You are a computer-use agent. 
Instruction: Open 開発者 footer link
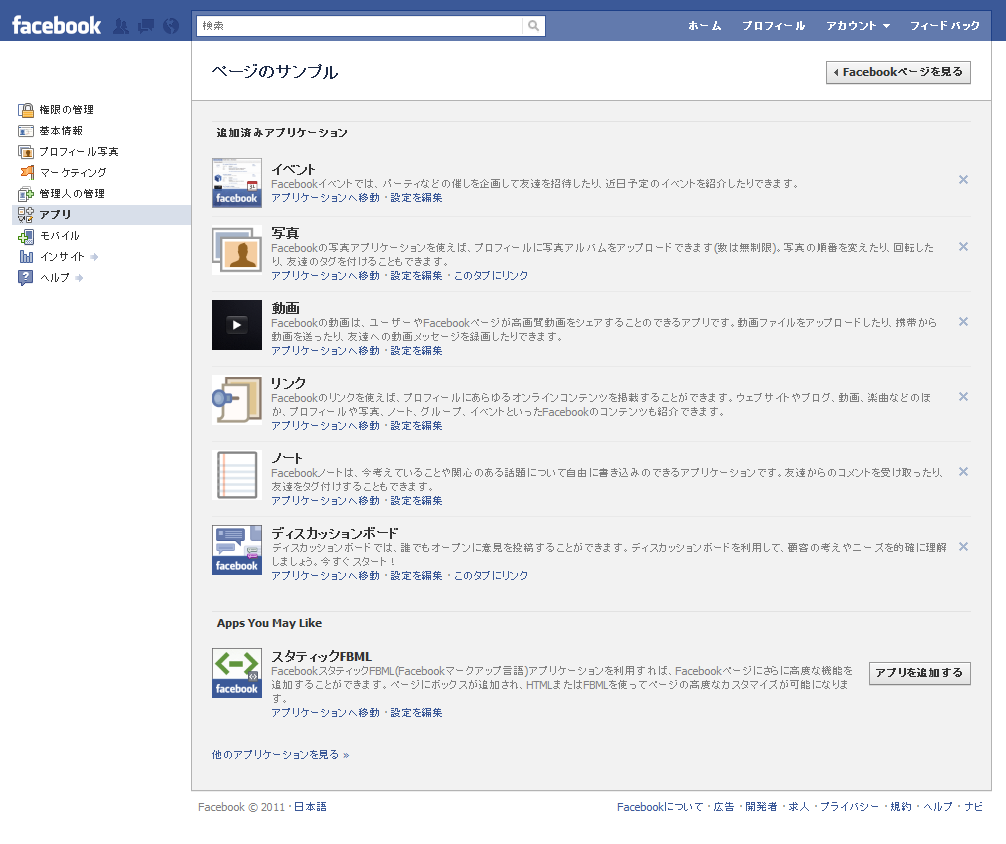(x=761, y=807)
